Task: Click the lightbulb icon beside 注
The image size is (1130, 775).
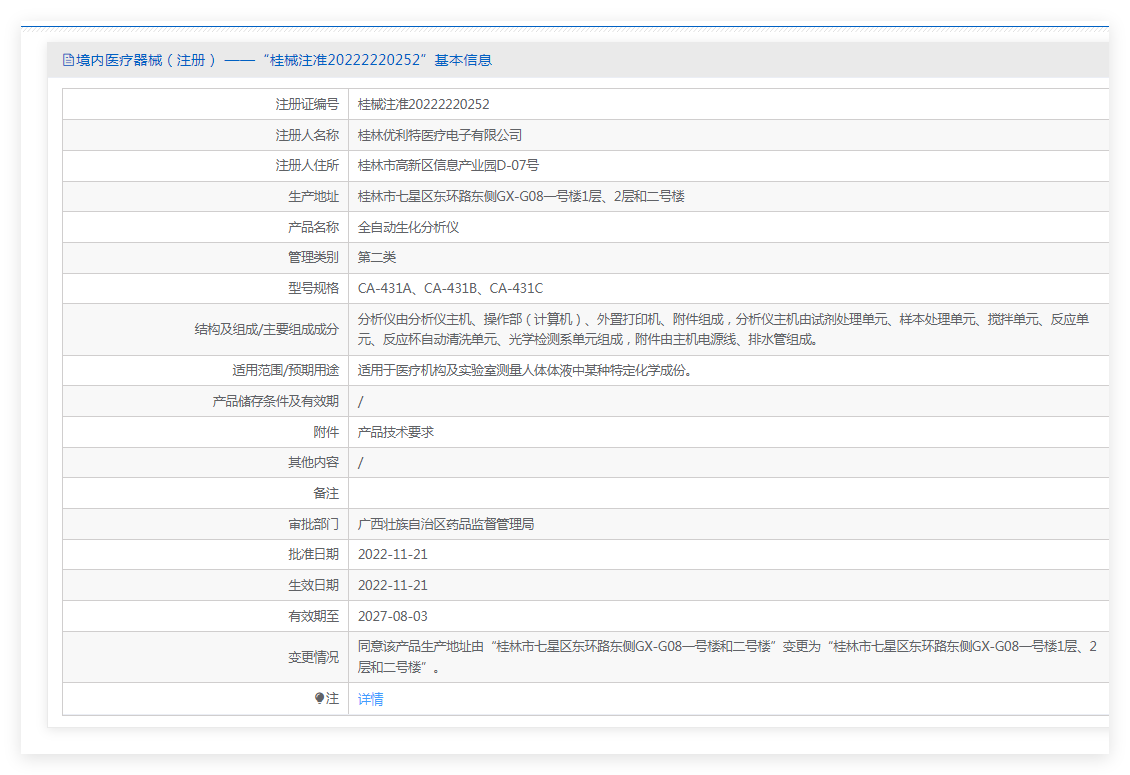Action: point(320,699)
